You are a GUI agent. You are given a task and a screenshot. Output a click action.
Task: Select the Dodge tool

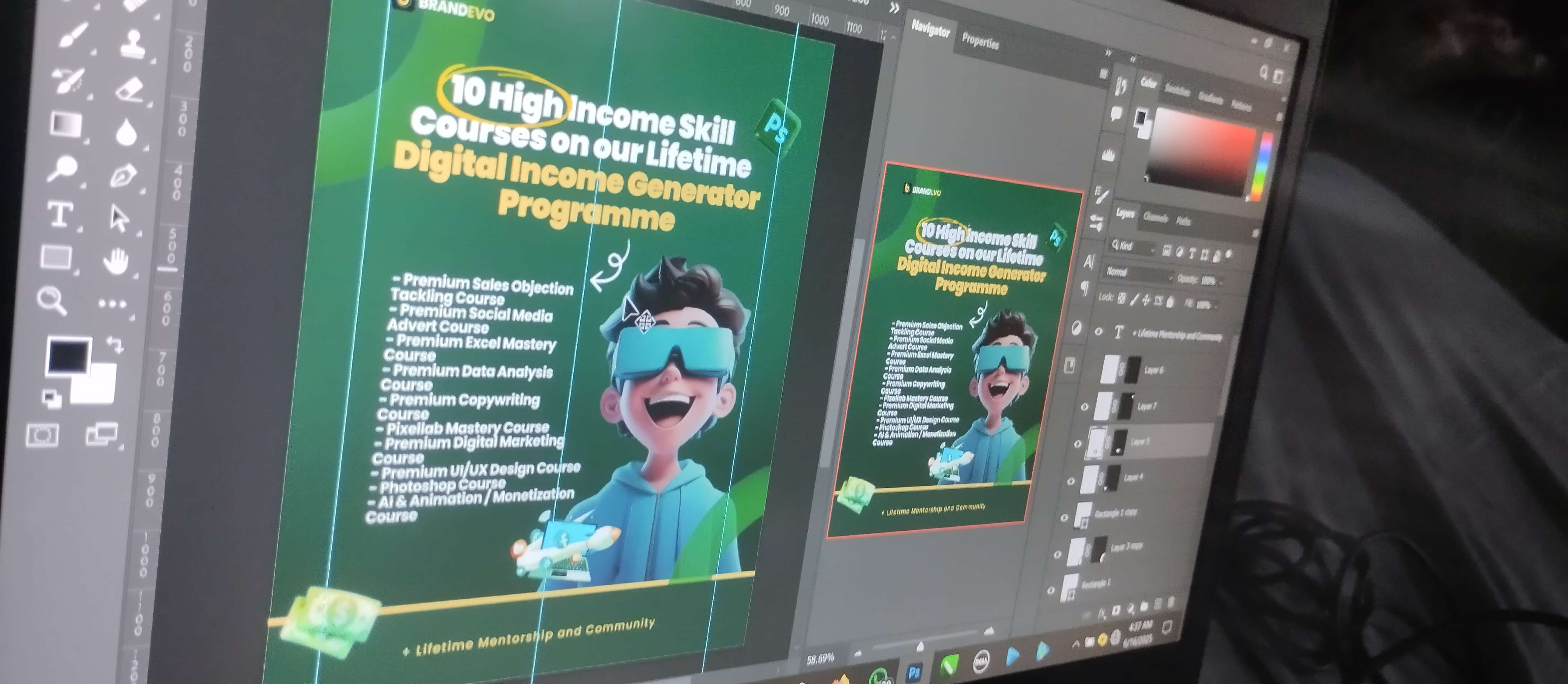tap(63, 169)
